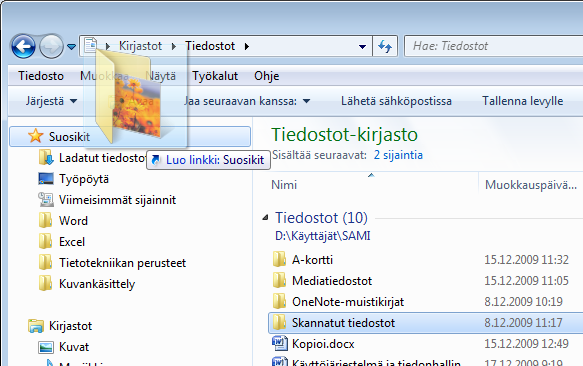Click the Kuvat pictures library icon

click(x=46, y=347)
